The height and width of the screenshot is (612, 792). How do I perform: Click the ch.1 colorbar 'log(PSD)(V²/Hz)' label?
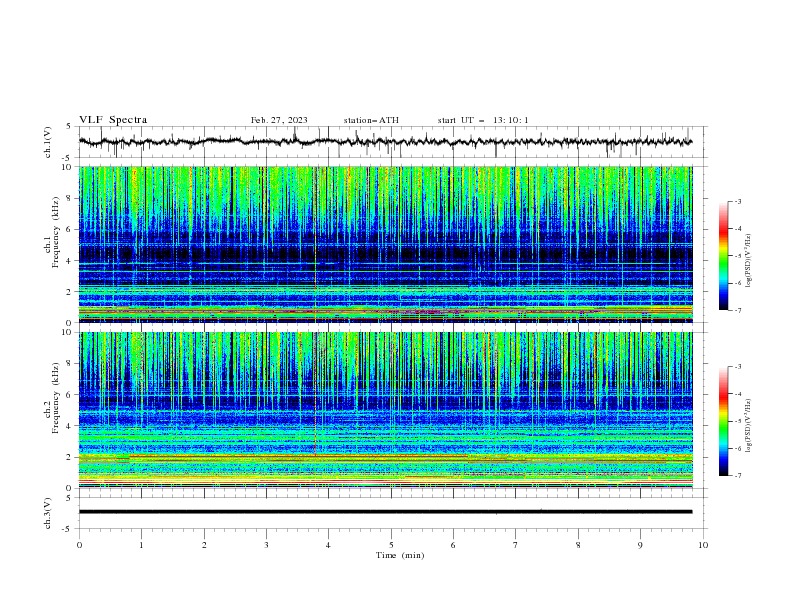[748, 260]
